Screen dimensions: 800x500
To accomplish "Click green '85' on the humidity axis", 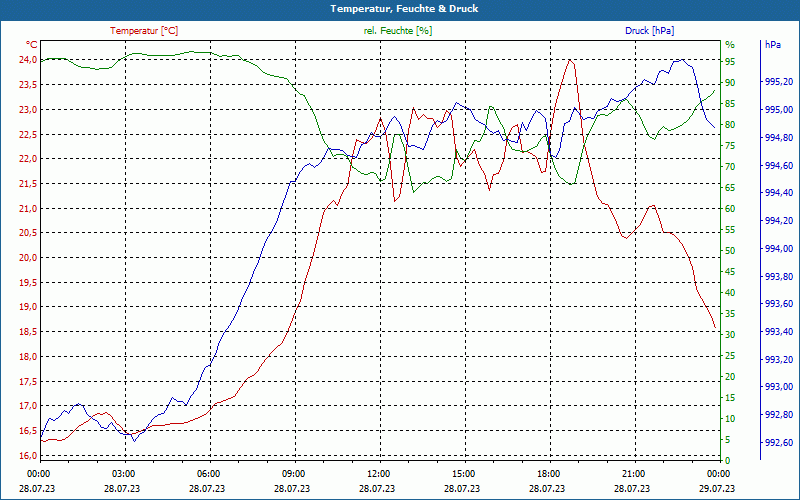I will 730,104.
